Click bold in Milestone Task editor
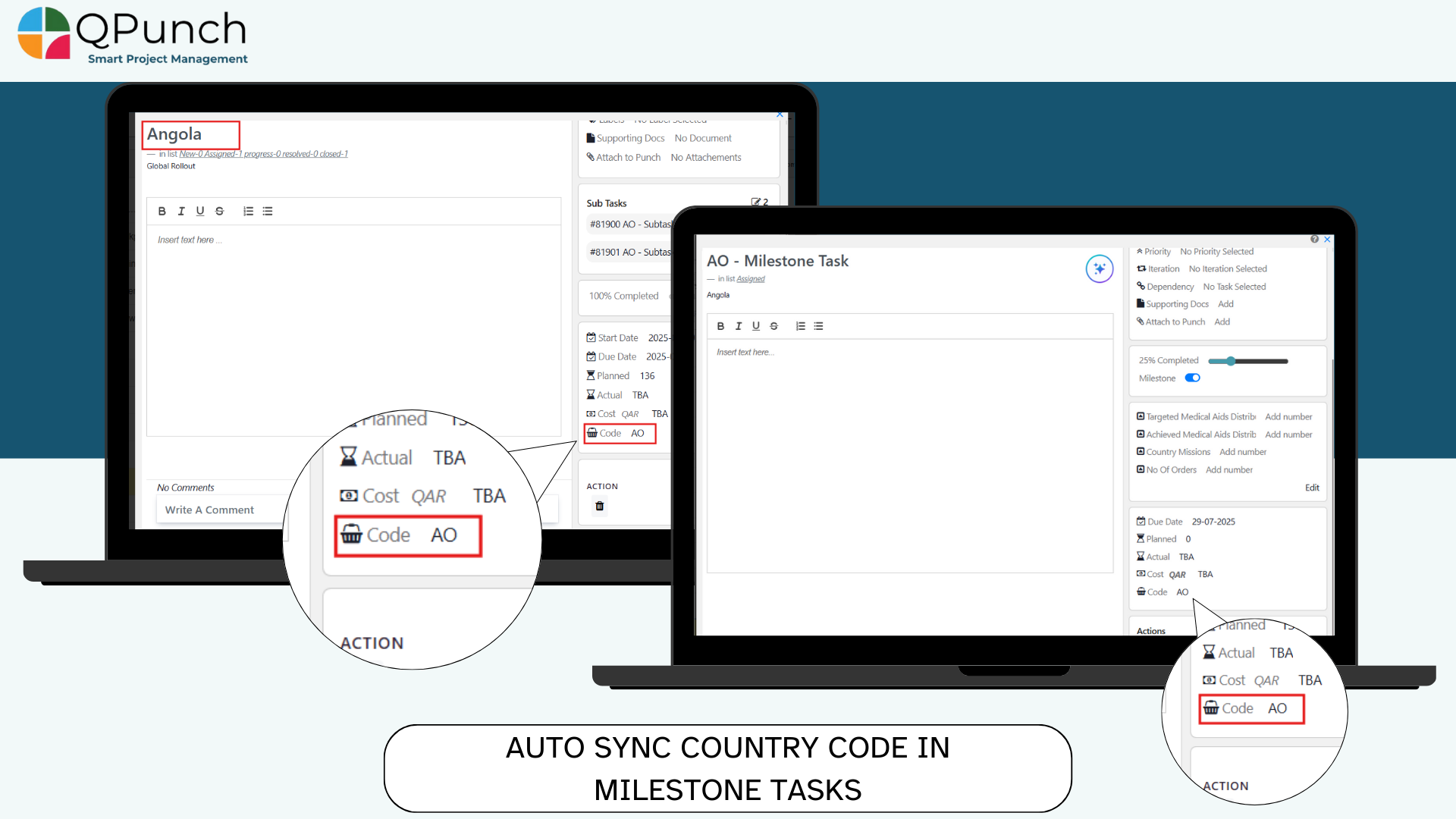Screen dimensions: 1456x819 [x=720, y=326]
